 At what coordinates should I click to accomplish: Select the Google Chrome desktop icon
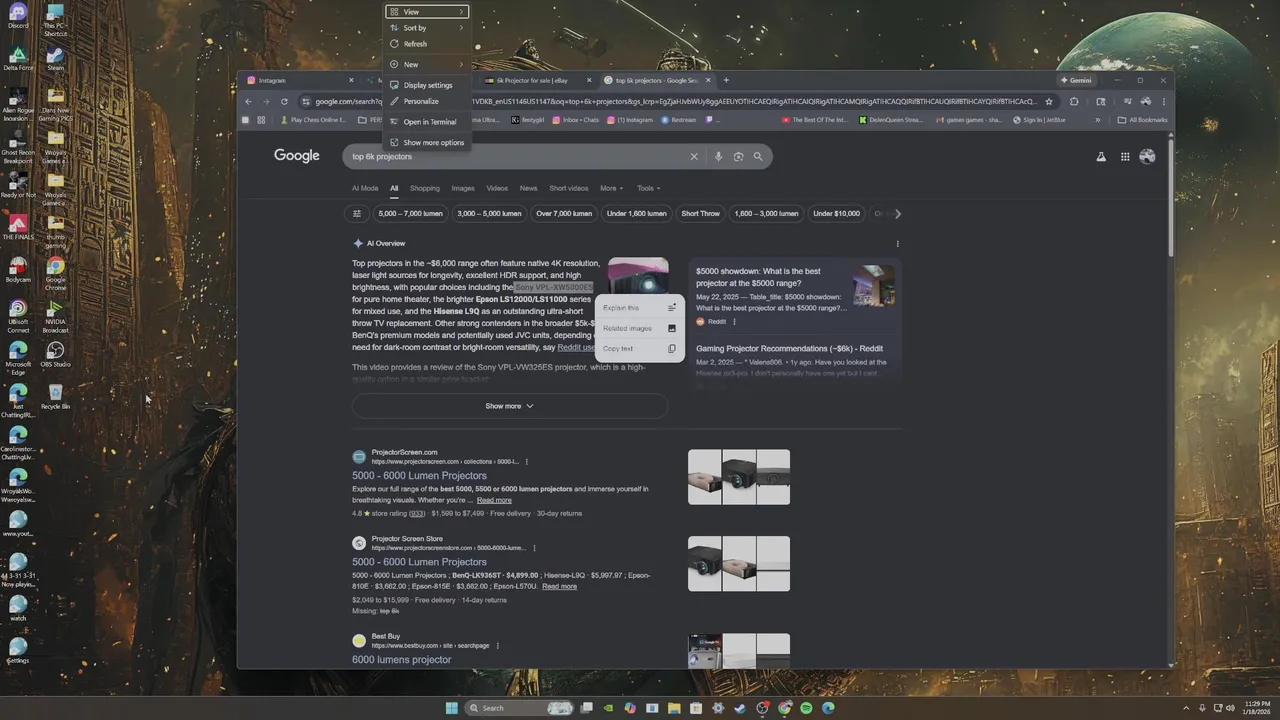pos(55,270)
